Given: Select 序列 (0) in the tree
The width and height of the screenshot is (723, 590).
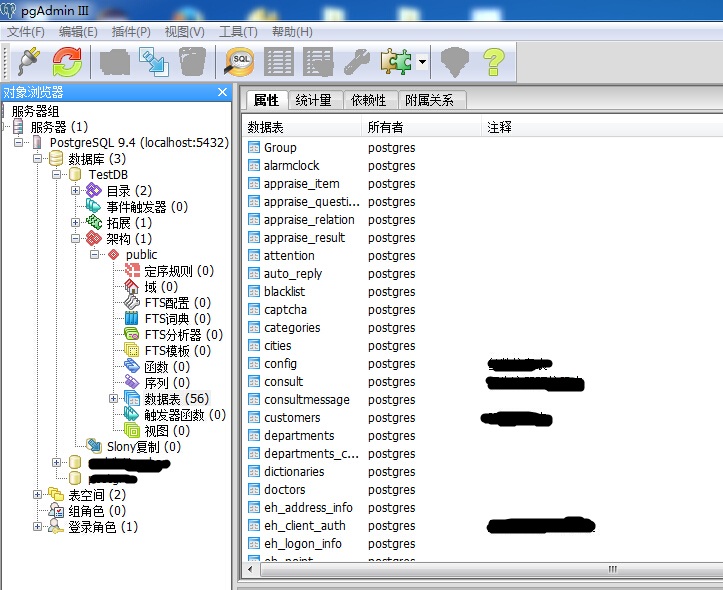Looking at the screenshot, I should point(167,383).
